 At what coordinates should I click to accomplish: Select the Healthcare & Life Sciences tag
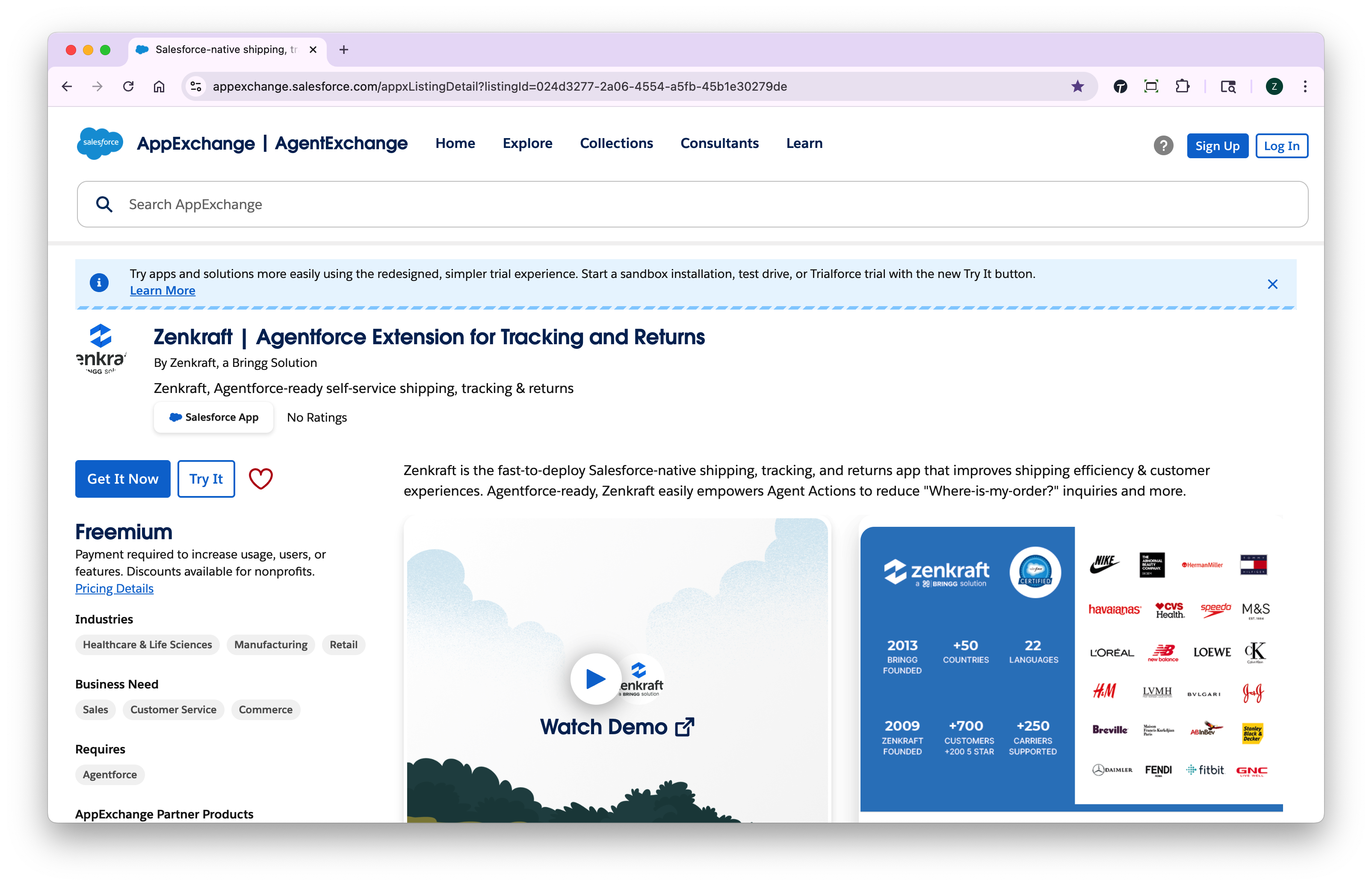147,644
